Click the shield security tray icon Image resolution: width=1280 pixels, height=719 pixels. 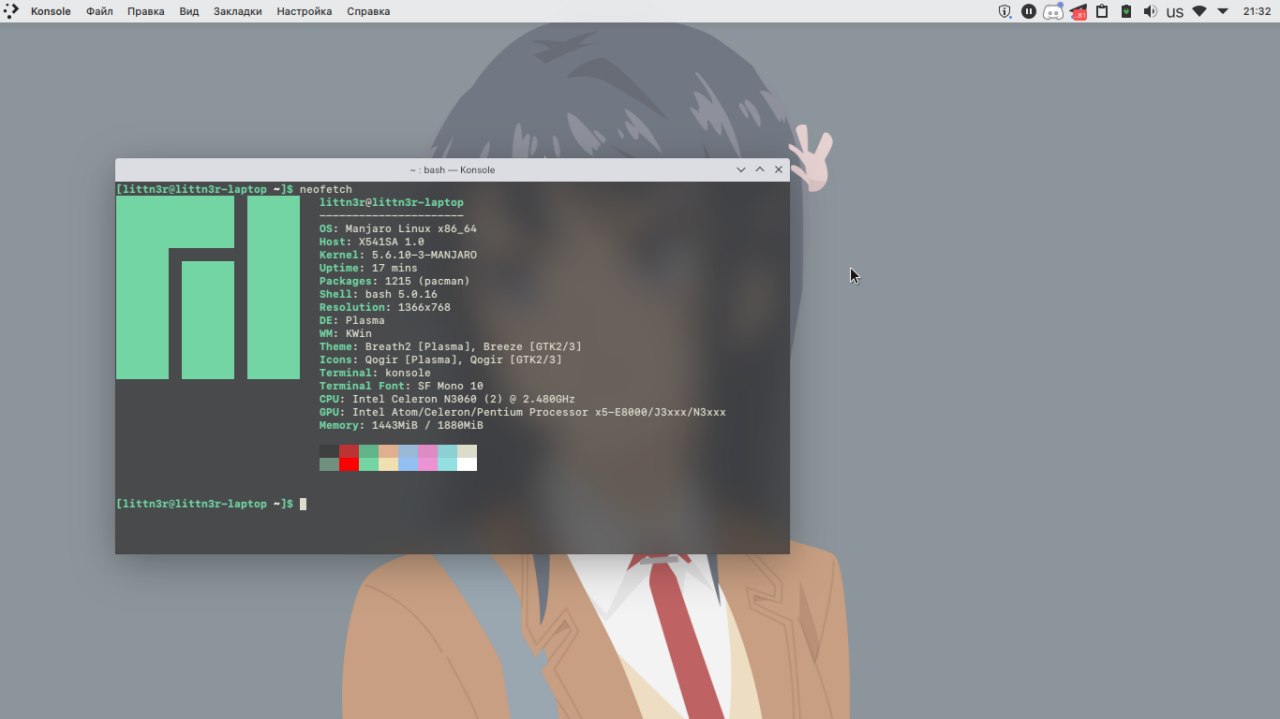point(1005,12)
